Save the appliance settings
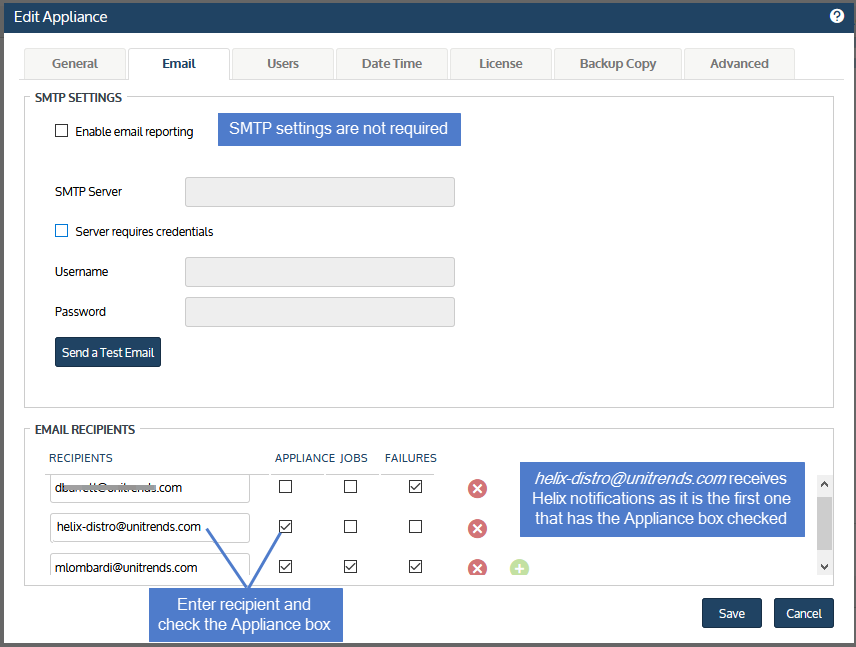The height and width of the screenshot is (647, 856). coord(731,613)
